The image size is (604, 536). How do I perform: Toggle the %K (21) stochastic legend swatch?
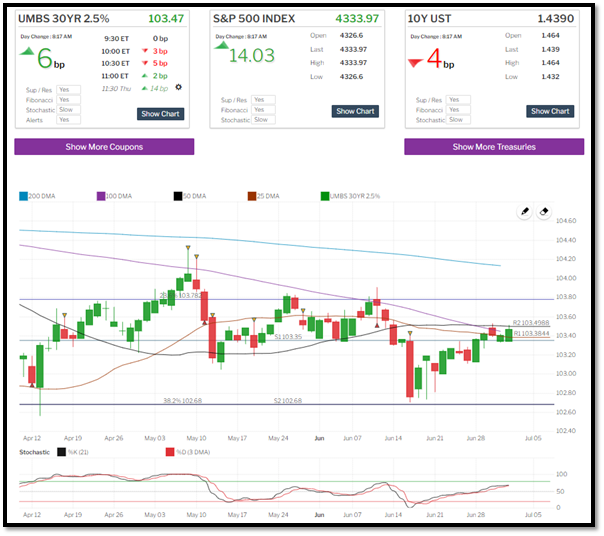coord(62,452)
